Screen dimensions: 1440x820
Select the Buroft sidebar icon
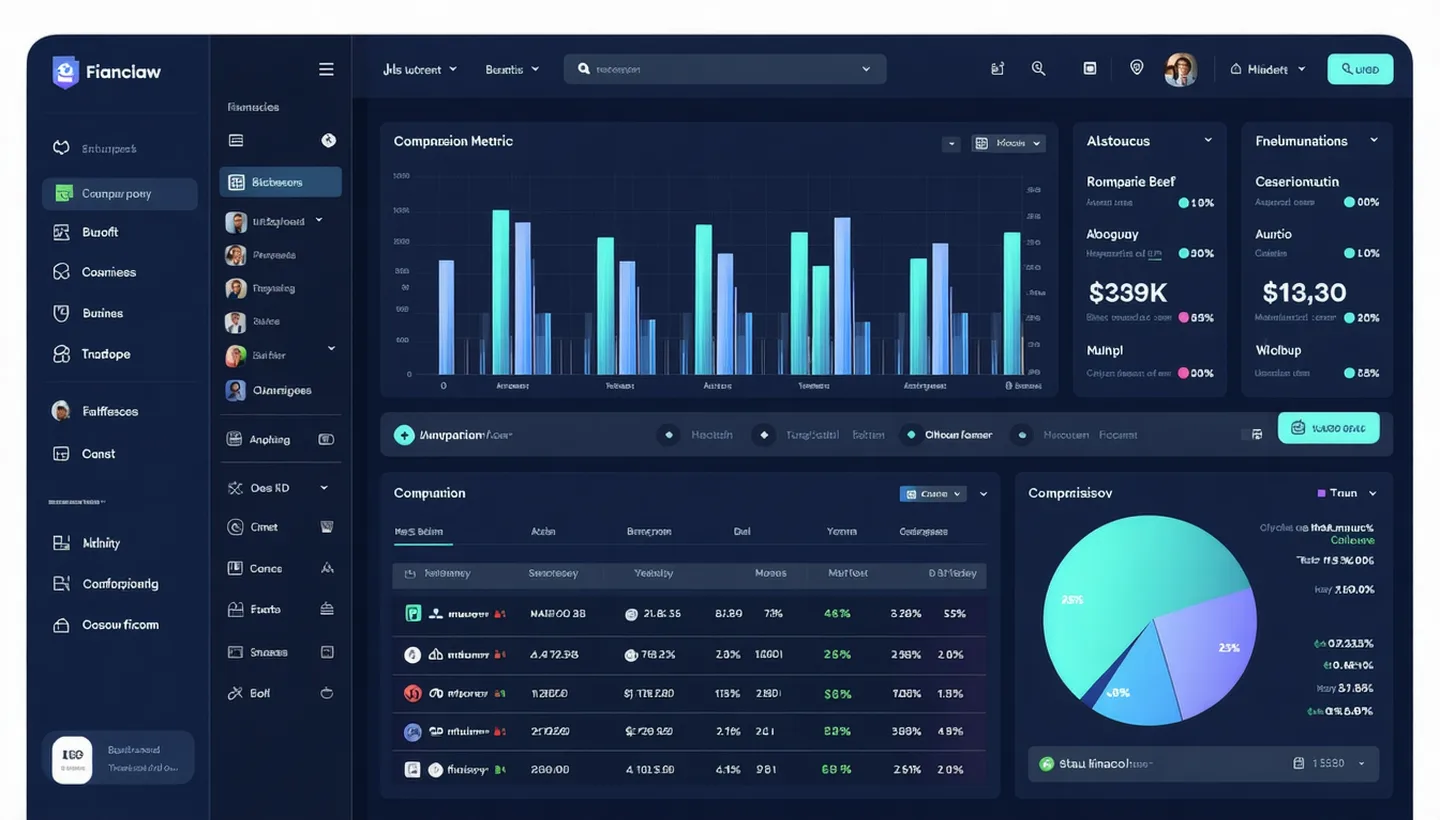coord(62,232)
